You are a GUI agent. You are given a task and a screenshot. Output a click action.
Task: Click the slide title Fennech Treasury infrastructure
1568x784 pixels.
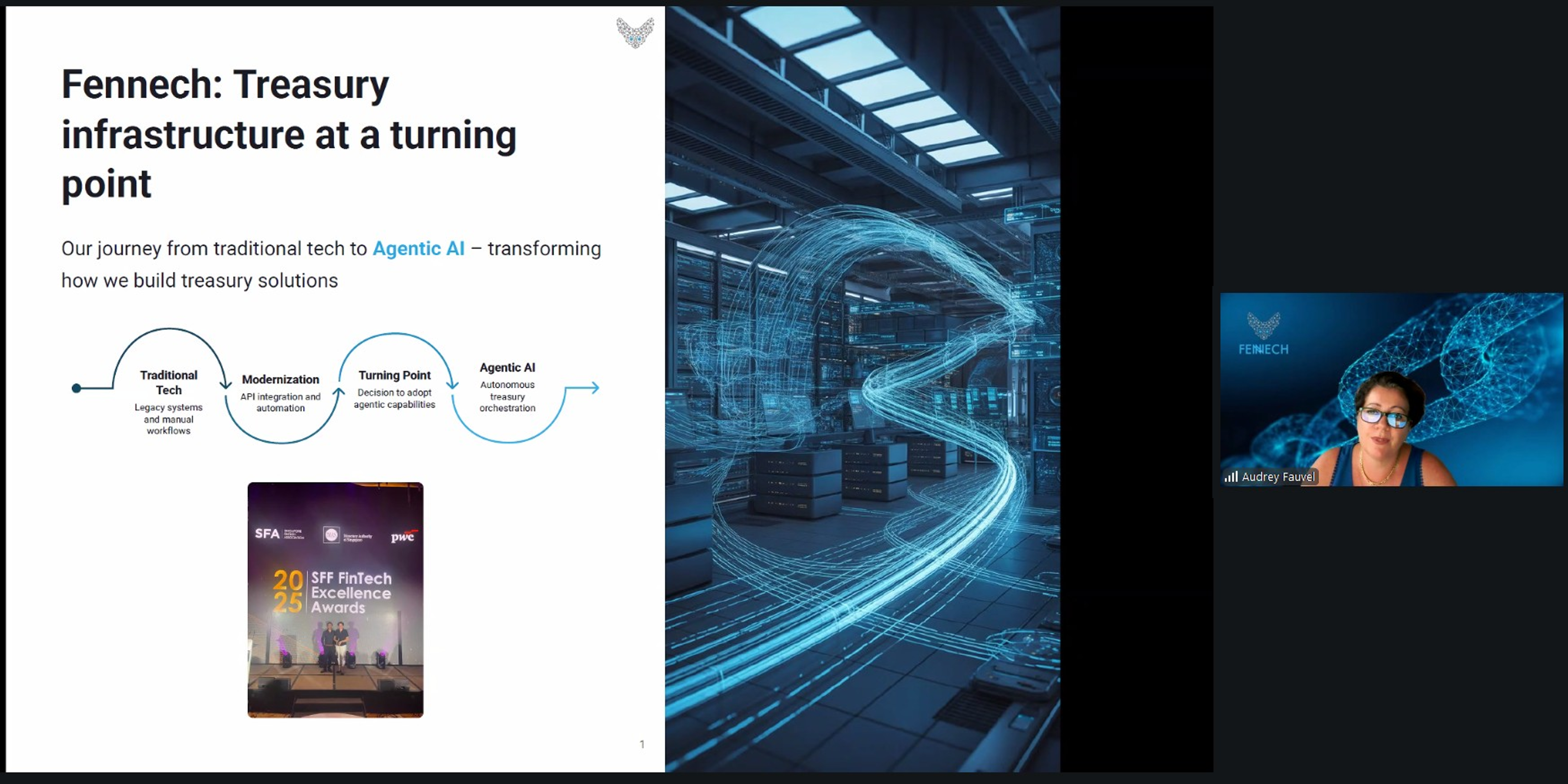(289, 134)
